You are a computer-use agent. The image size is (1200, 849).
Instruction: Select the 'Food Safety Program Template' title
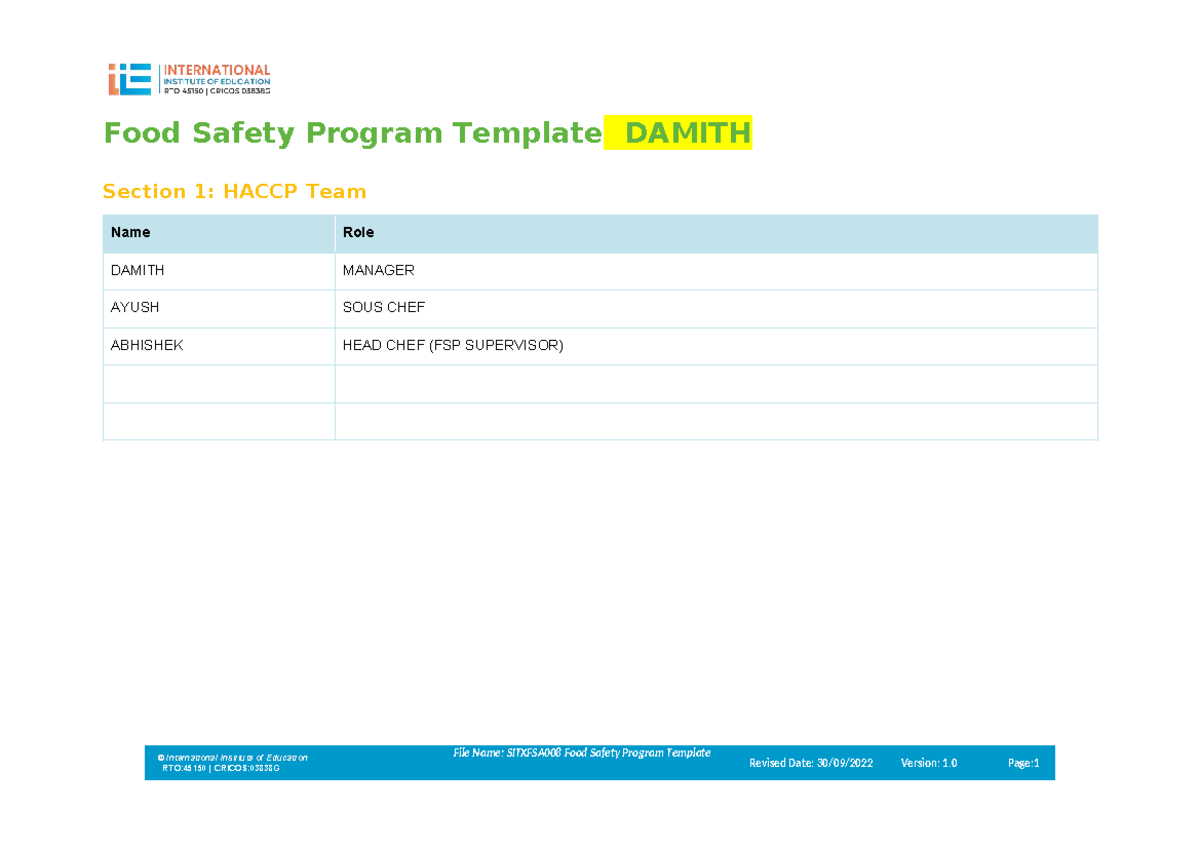[353, 133]
